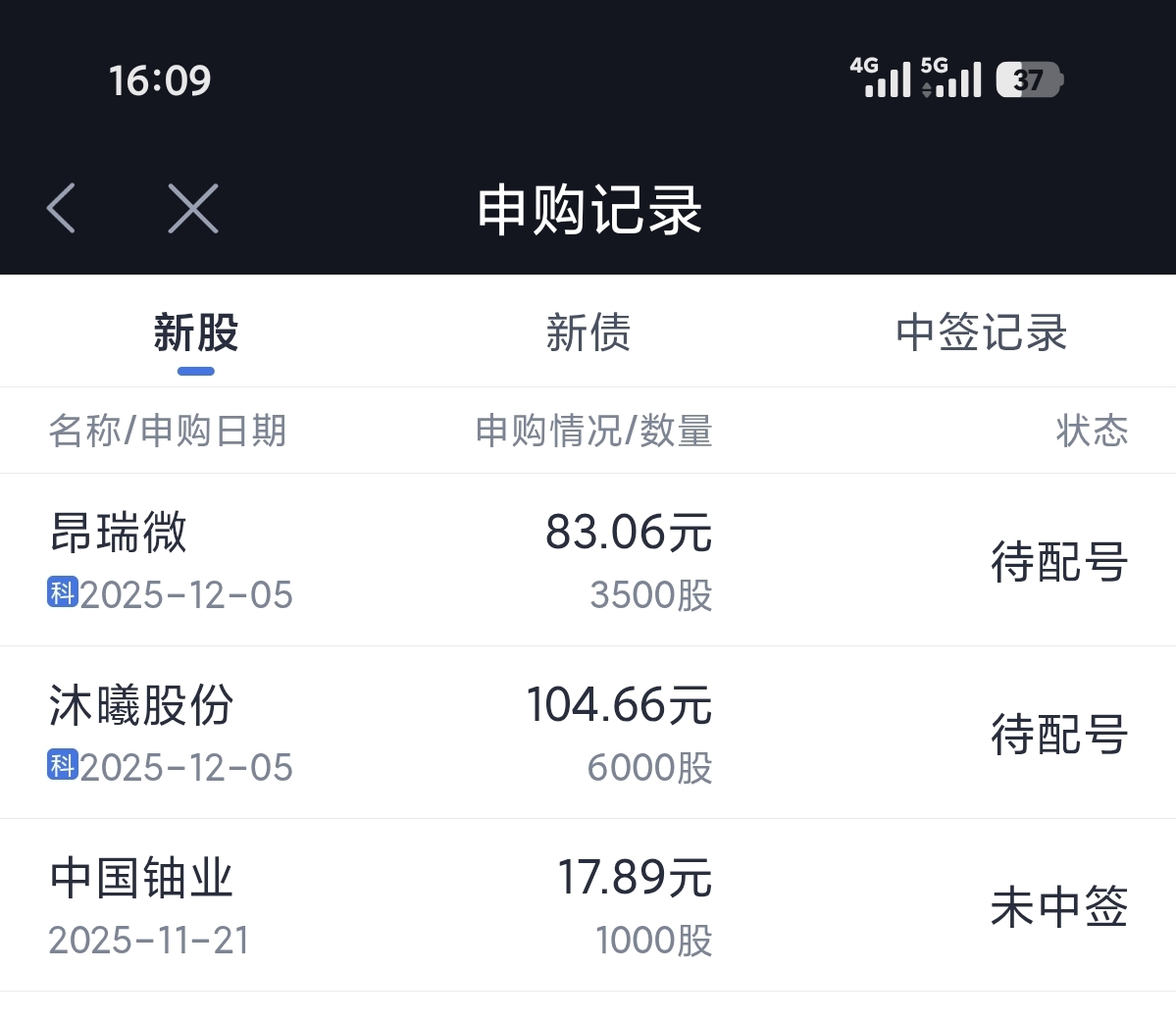This screenshot has width=1176, height=1021.
Task: Tap the 4G signal strength icon
Action: pyautogui.click(x=880, y=77)
